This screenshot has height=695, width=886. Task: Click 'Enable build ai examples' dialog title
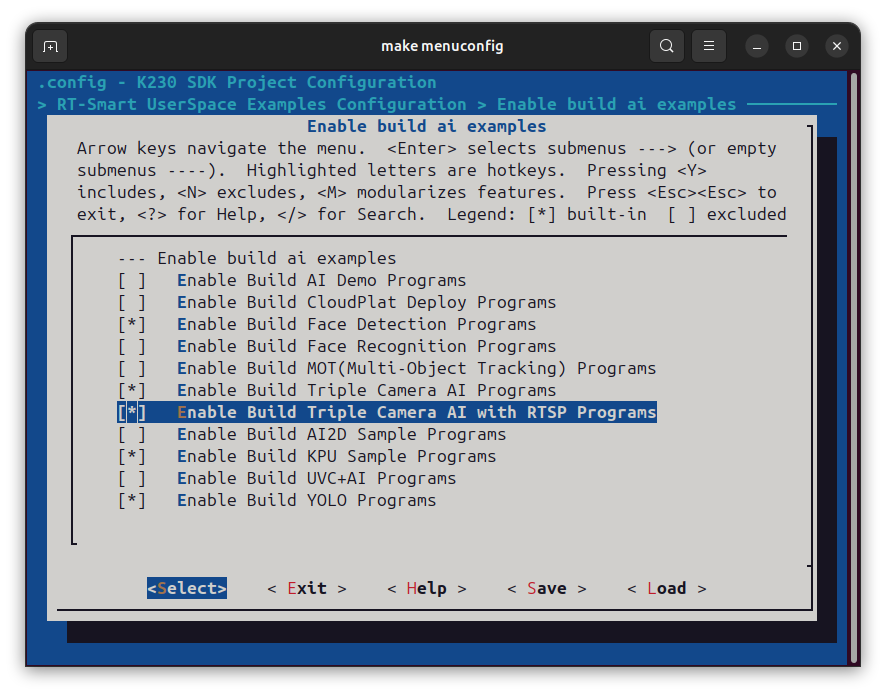[427, 127]
